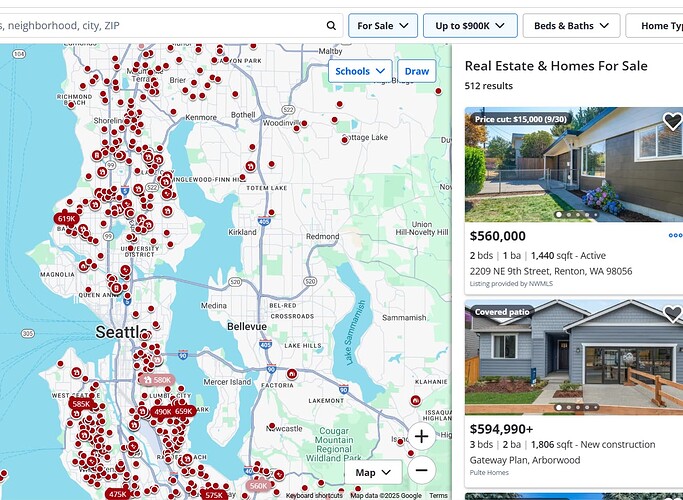Click the 659K map price pin
The width and height of the screenshot is (683, 500).
(x=184, y=411)
